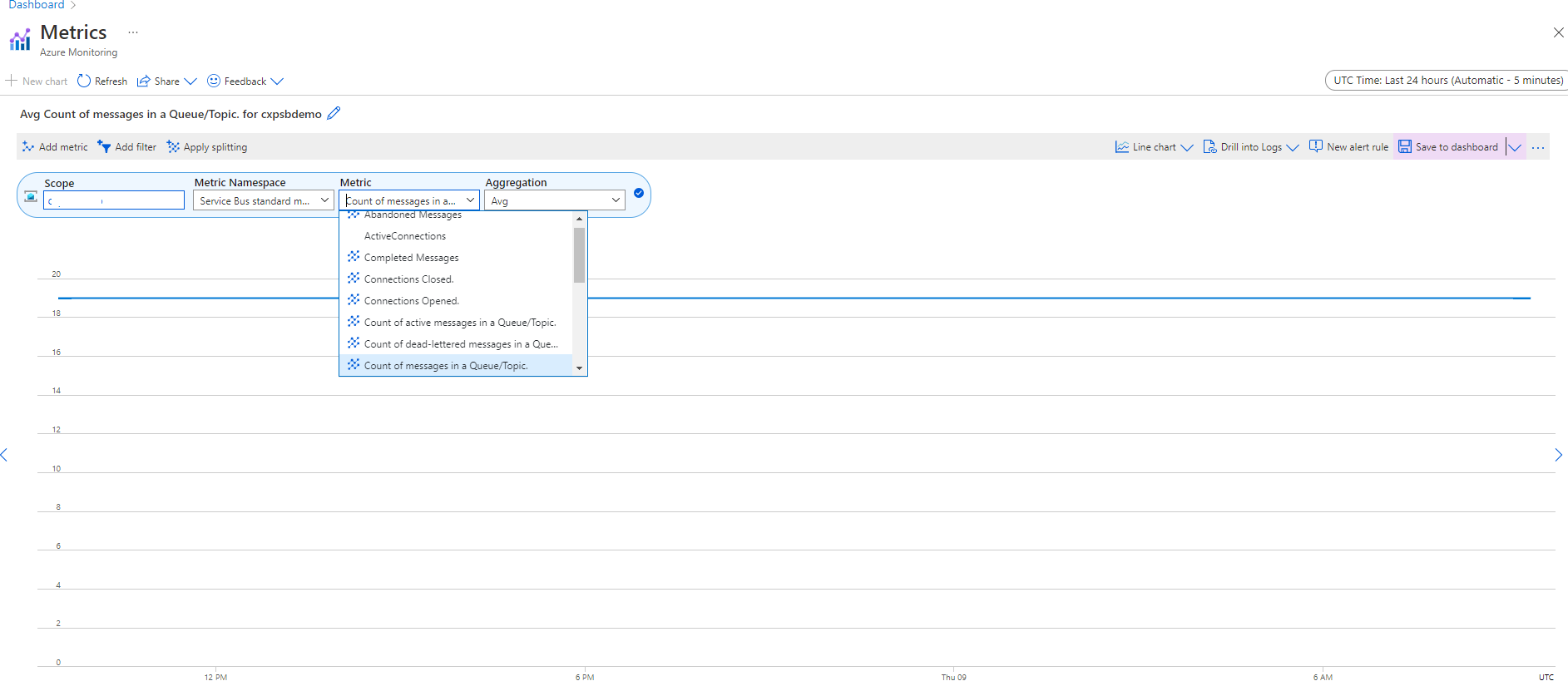
Task: Click the Refresh circular arrow icon
Action: pos(84,81)
